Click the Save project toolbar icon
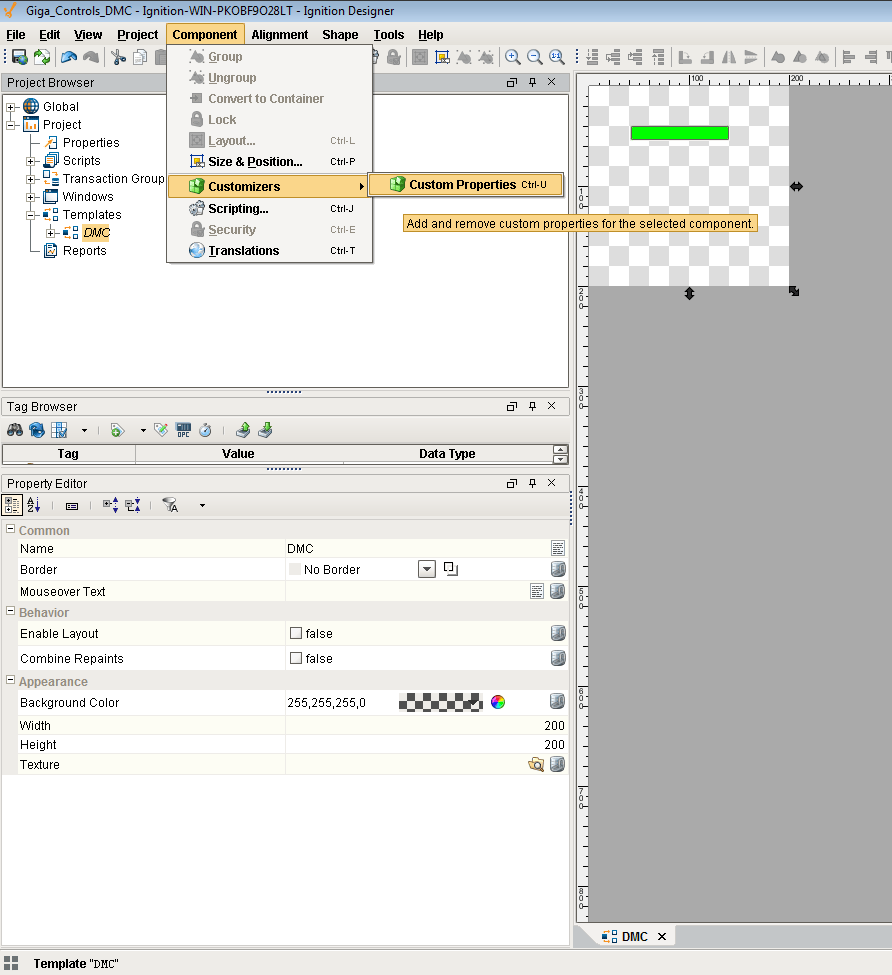The width and height of the screenshot is (892, 975). (19, 58)
